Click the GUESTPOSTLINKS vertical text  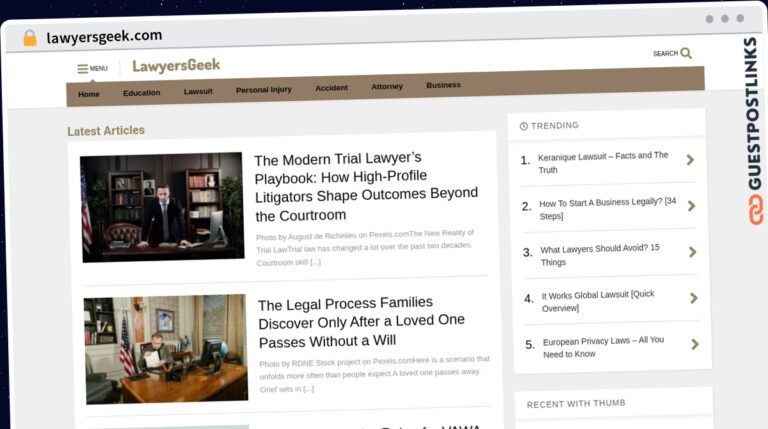tap(753, 113)
